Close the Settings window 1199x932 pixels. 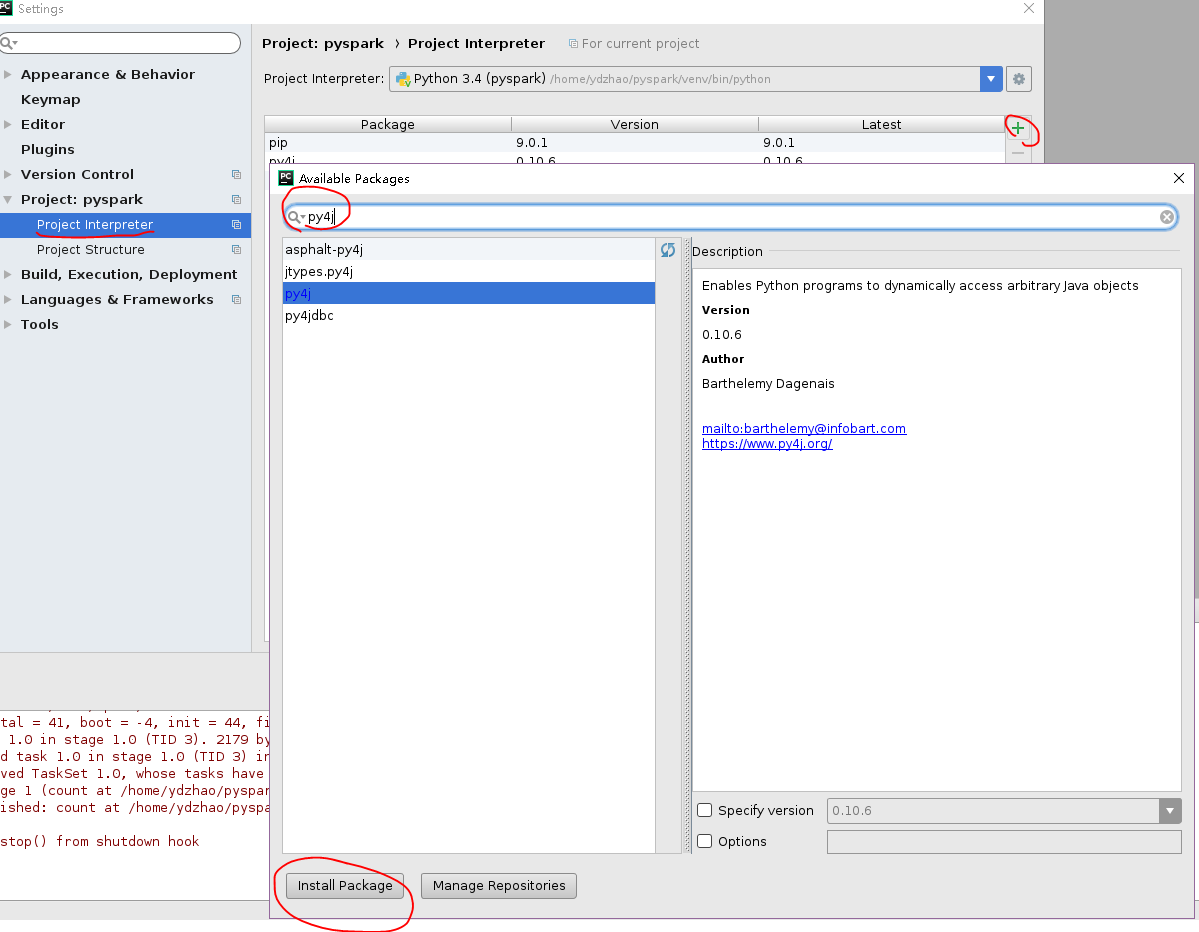[x=1028, y=8]
